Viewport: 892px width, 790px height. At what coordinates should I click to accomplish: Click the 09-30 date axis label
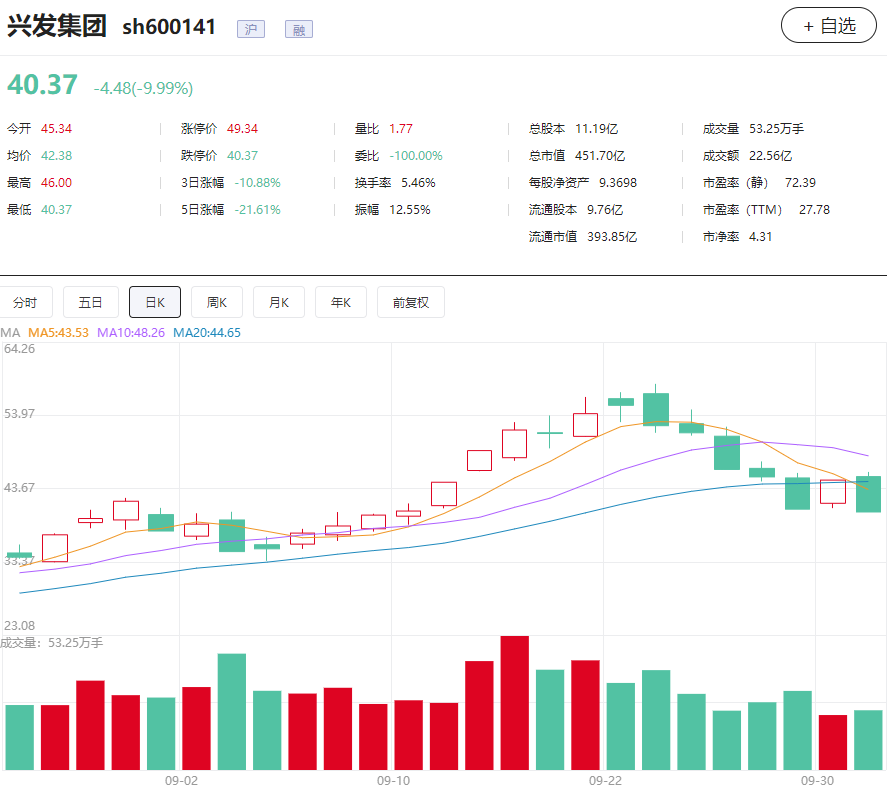(x=817, y=780)
